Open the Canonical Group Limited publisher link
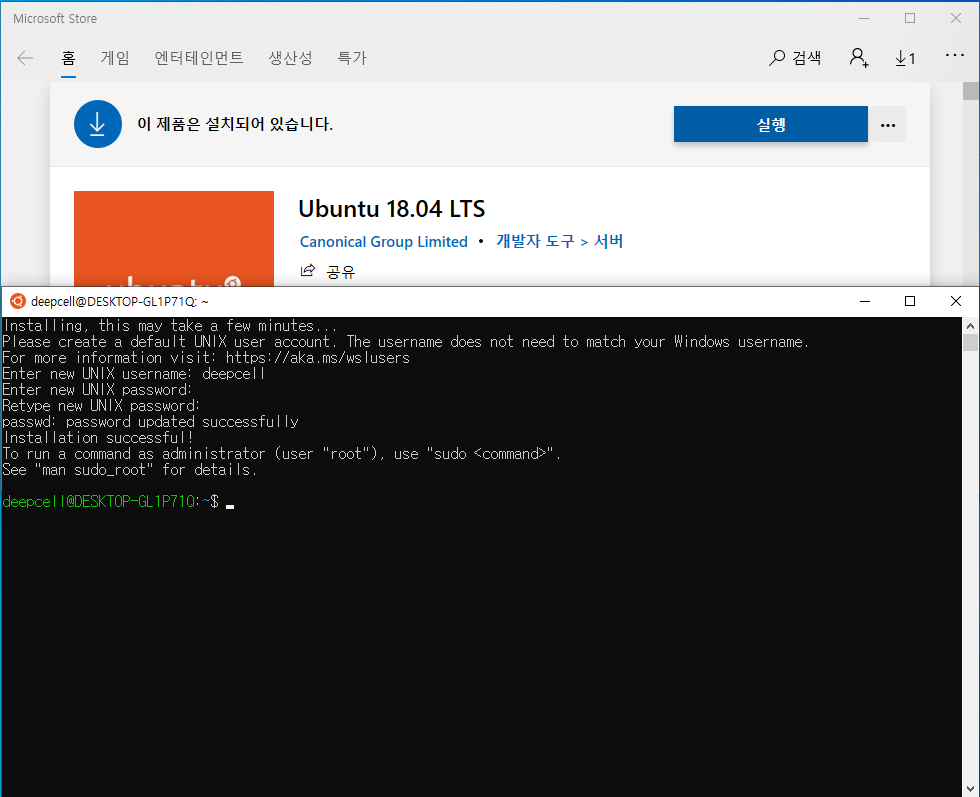980x797 pixels. coord(384,242)
